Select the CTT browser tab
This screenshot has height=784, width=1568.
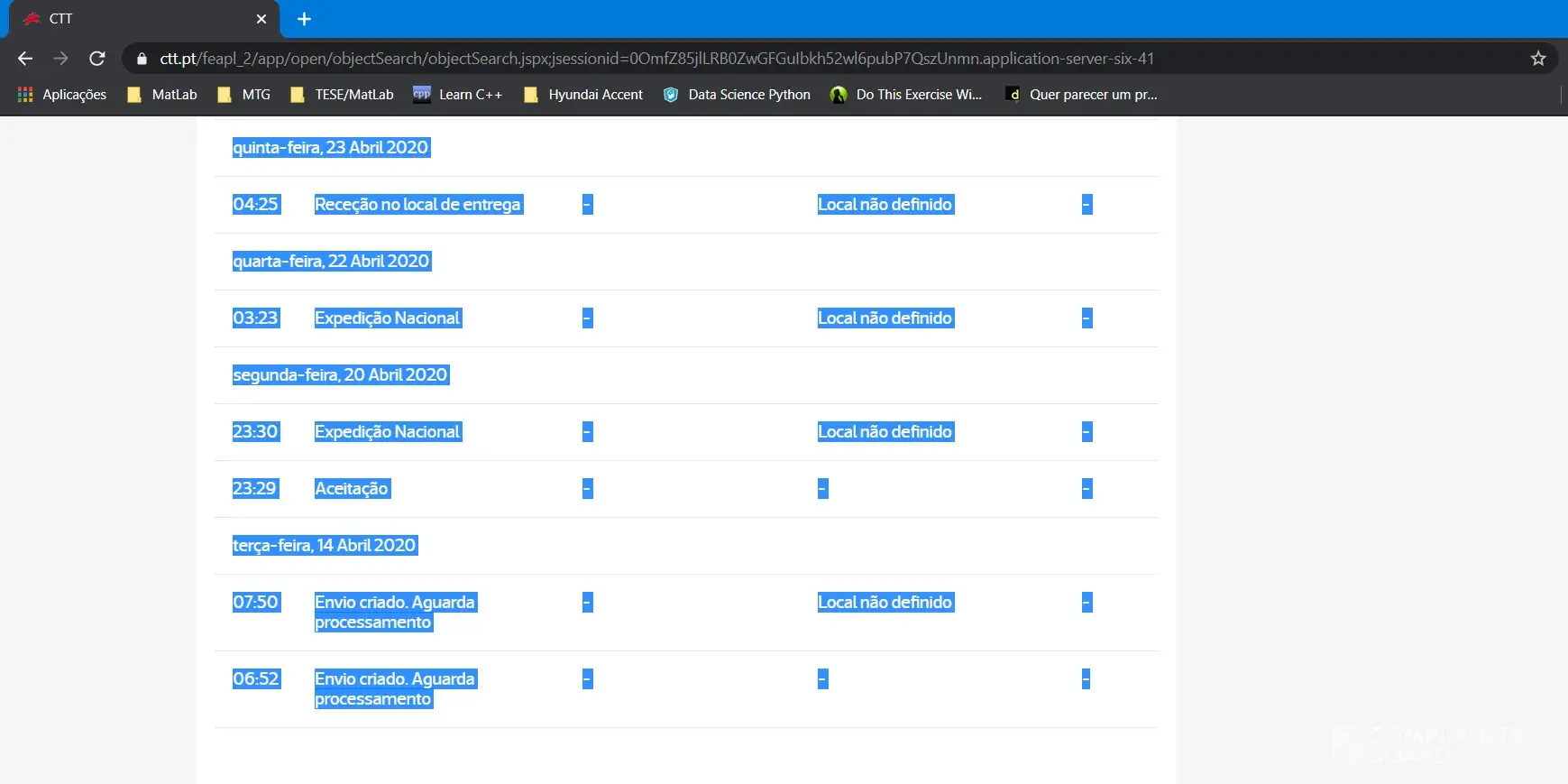pyautogui.click(x=135, y=19)
